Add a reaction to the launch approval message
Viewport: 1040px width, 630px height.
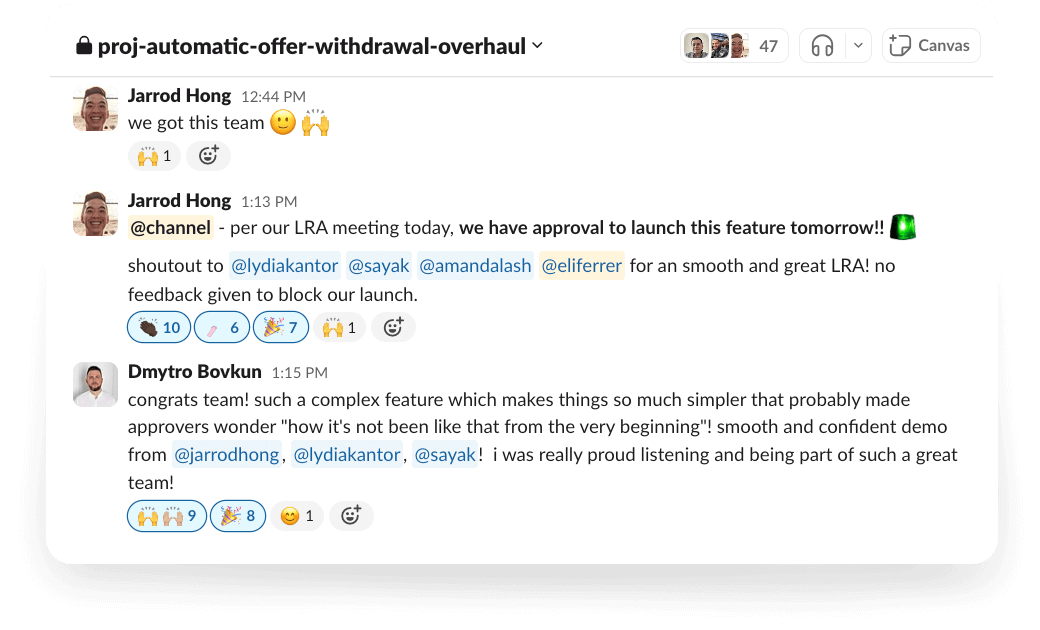[393, 327]
